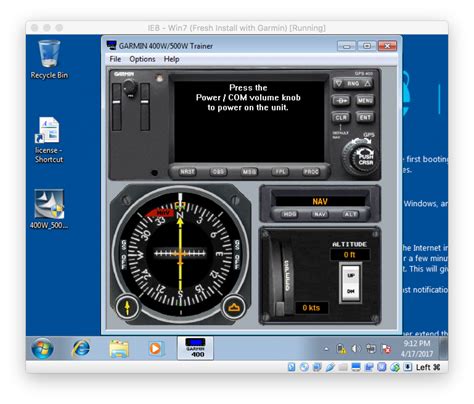Open the Options menu

142,59
